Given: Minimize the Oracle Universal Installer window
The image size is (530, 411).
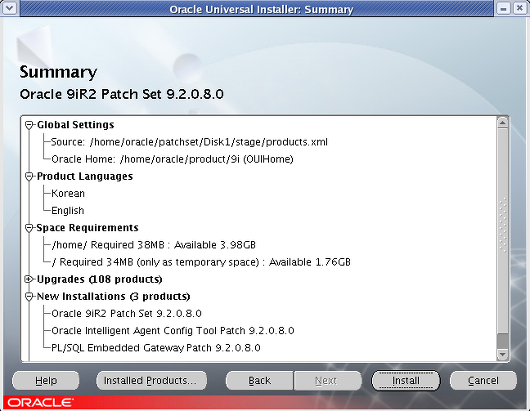Looking at the screenshot, I should (x=503, y=8).
